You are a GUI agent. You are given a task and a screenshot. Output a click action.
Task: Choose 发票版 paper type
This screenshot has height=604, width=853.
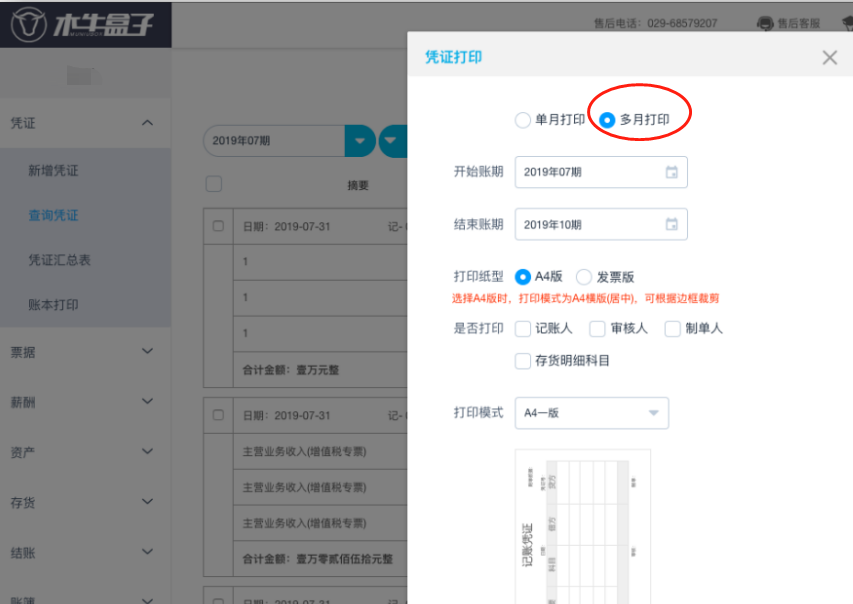coord(584,277)
